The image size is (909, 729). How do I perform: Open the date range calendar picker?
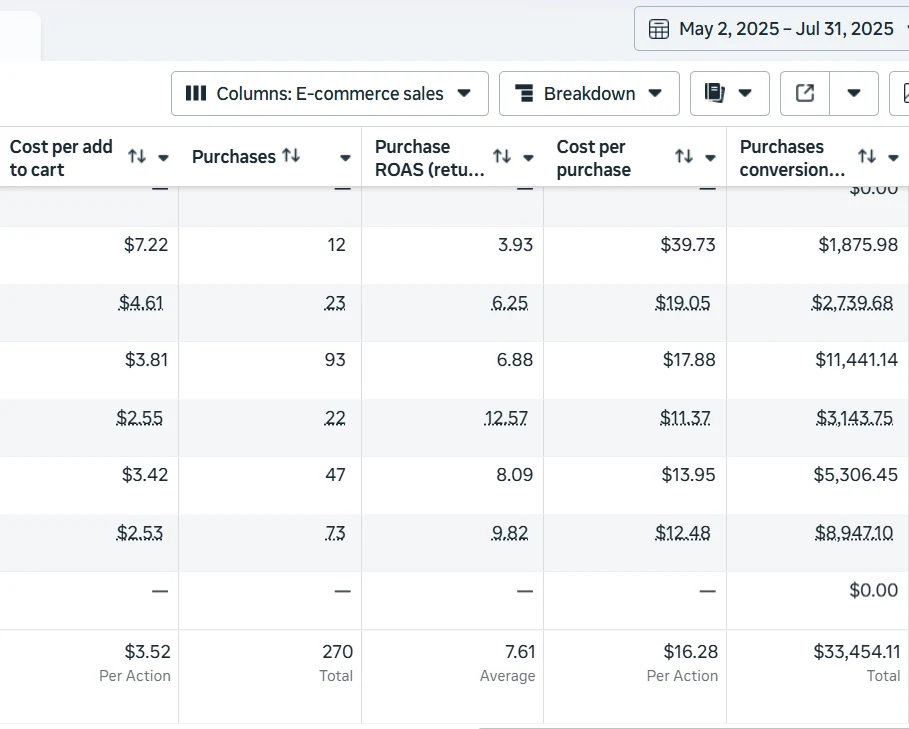[658, 29]
